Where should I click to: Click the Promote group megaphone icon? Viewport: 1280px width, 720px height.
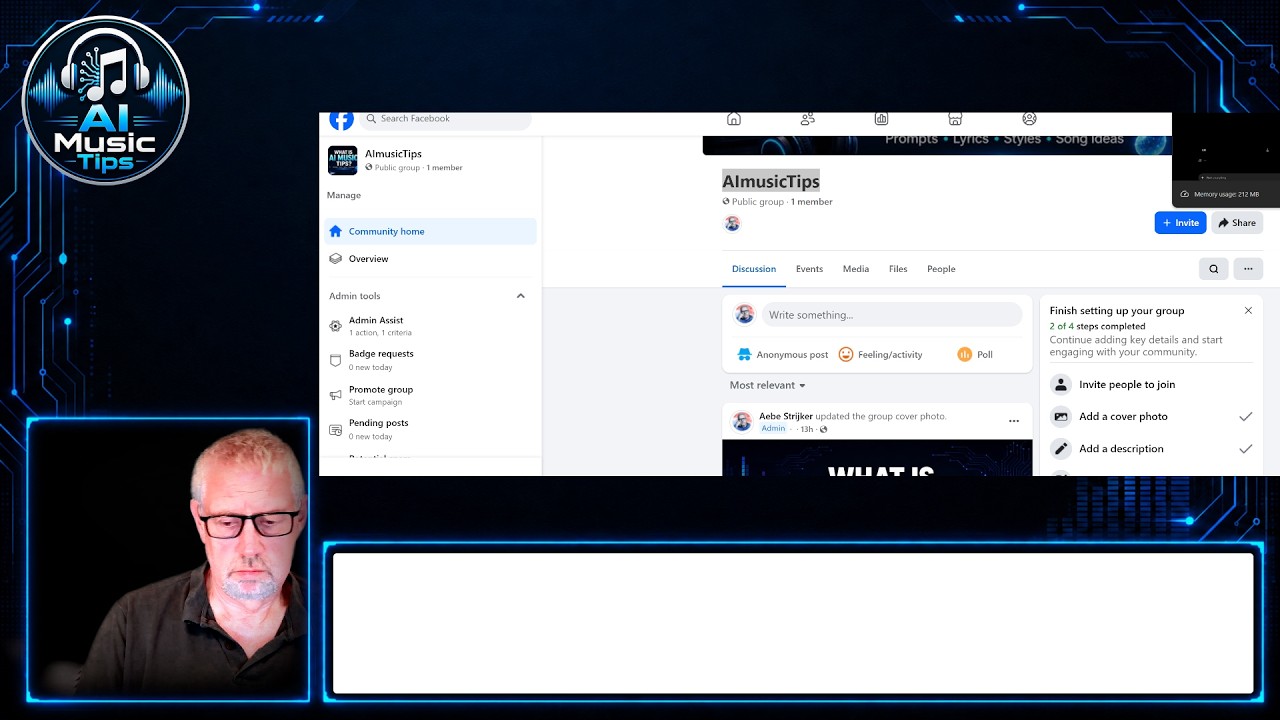click(335, 395)
